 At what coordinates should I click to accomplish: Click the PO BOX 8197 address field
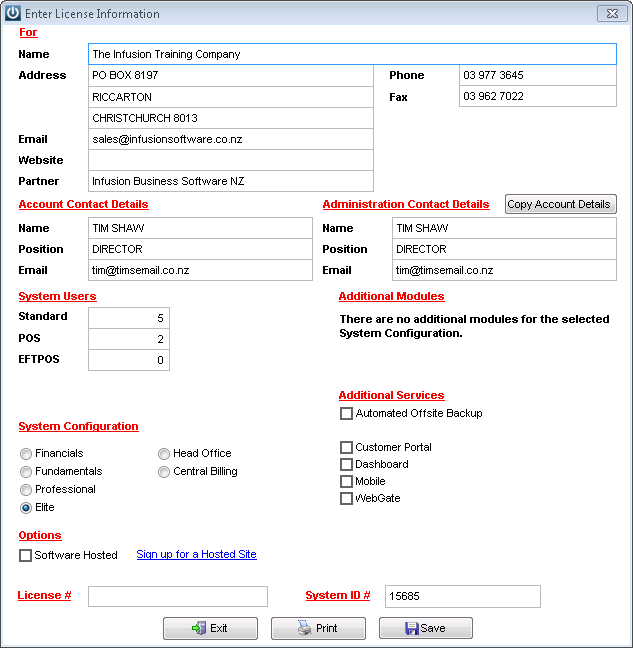pos(231,75)
